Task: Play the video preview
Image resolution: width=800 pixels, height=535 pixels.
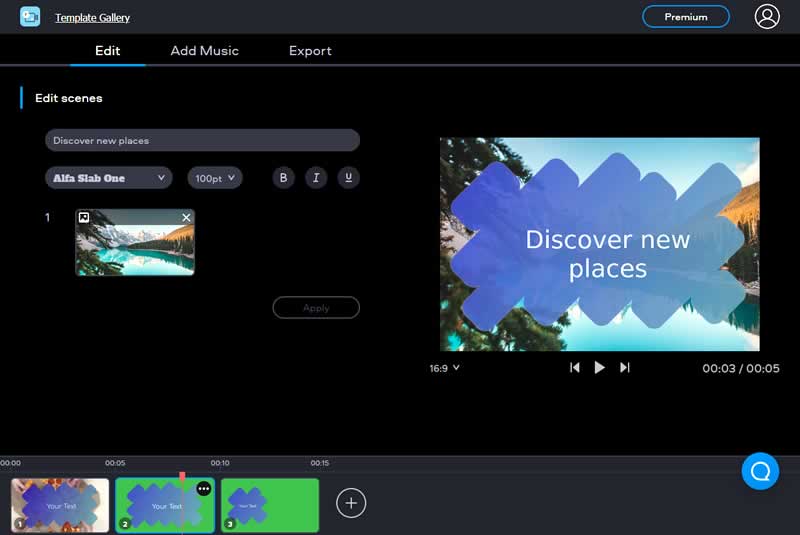Action: pos(599,368)
